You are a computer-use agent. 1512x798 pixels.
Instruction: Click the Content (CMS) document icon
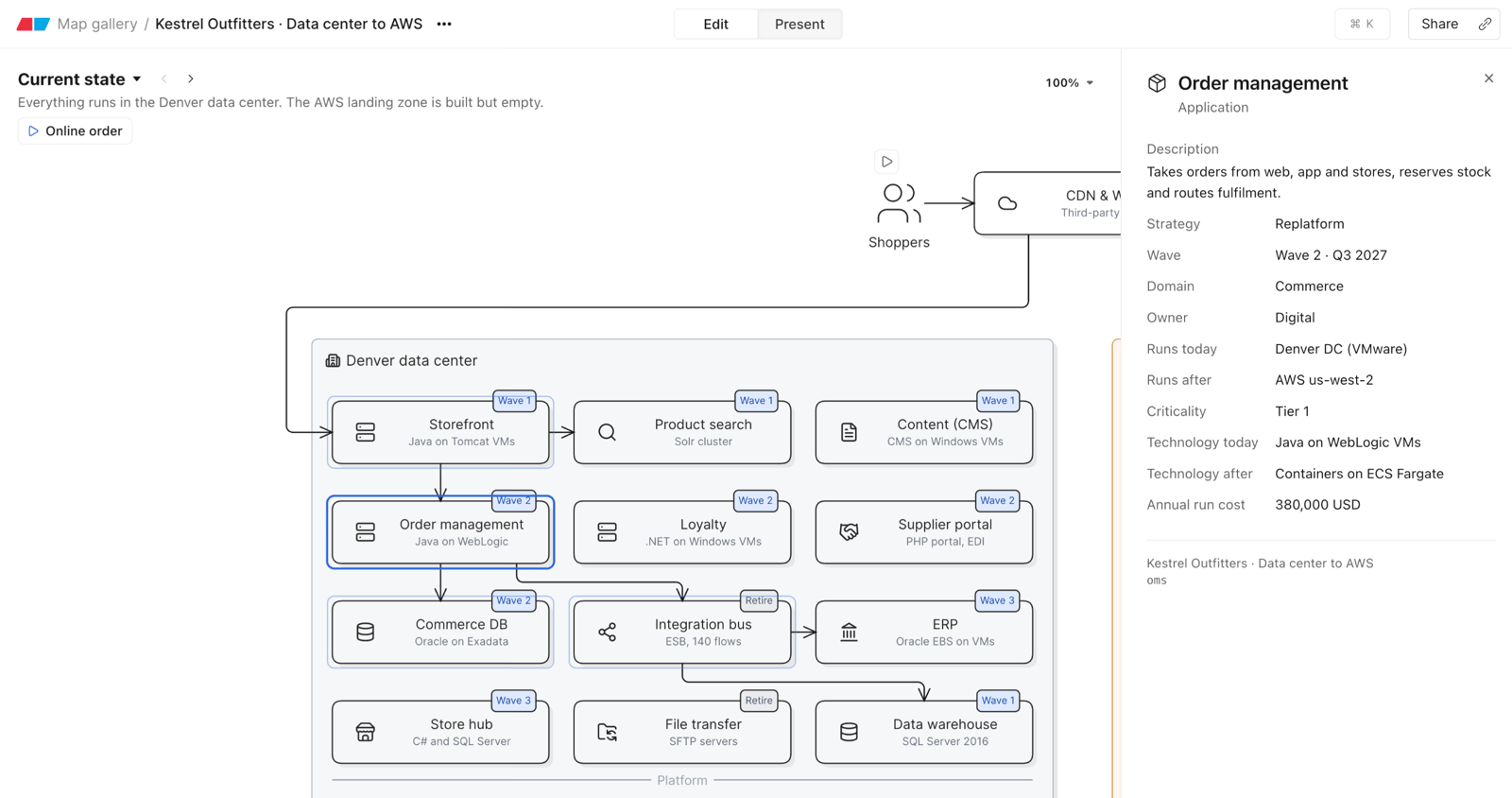tap(849, 432)
